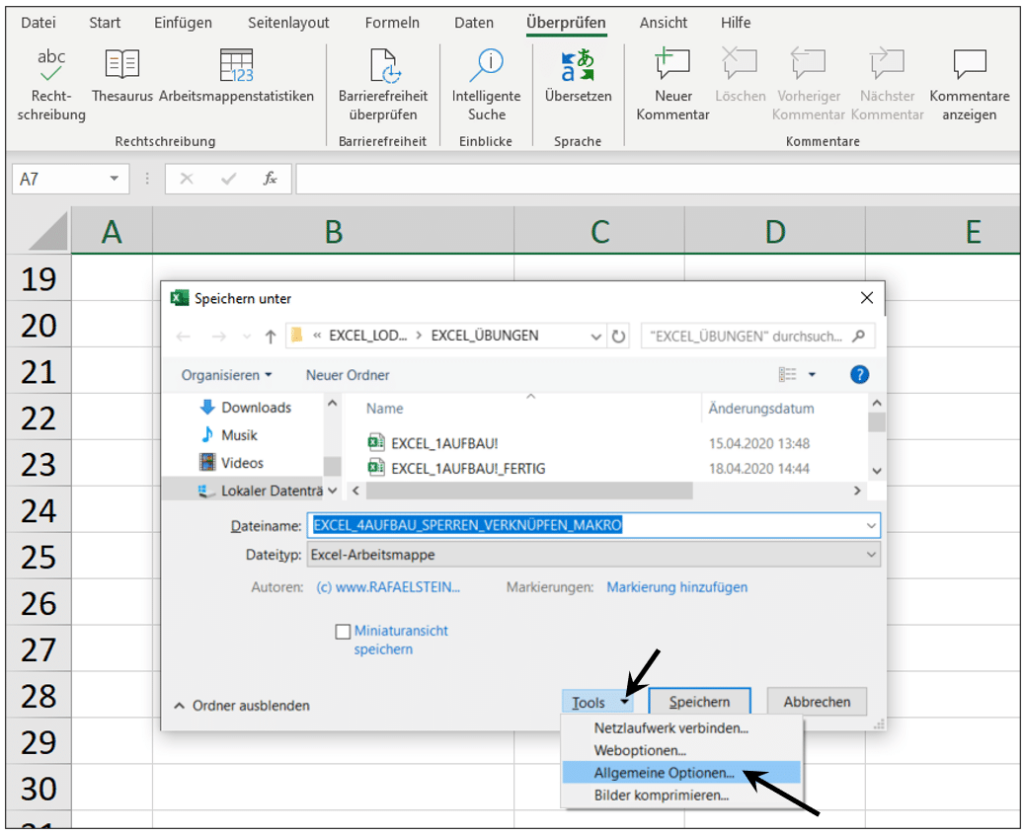Go to Nächster Kommentar
Screen dimensions: 1024x835
click(x=888, y=85)
